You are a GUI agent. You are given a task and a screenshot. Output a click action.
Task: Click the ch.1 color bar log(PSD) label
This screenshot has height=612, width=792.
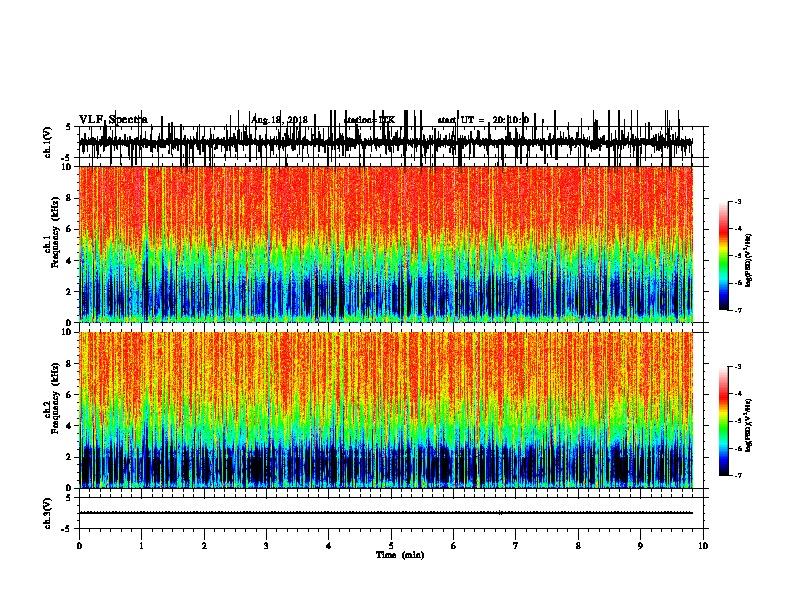pyautogui.click(x=749, y=260)
